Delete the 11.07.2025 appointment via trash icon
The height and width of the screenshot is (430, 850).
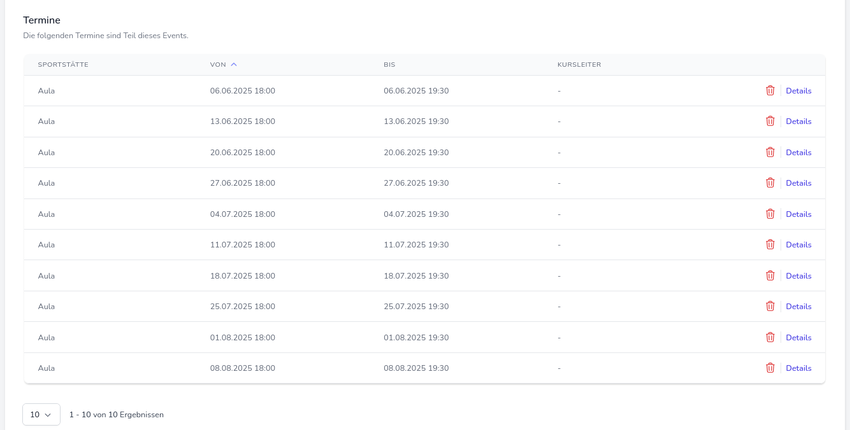click(770, 245)
